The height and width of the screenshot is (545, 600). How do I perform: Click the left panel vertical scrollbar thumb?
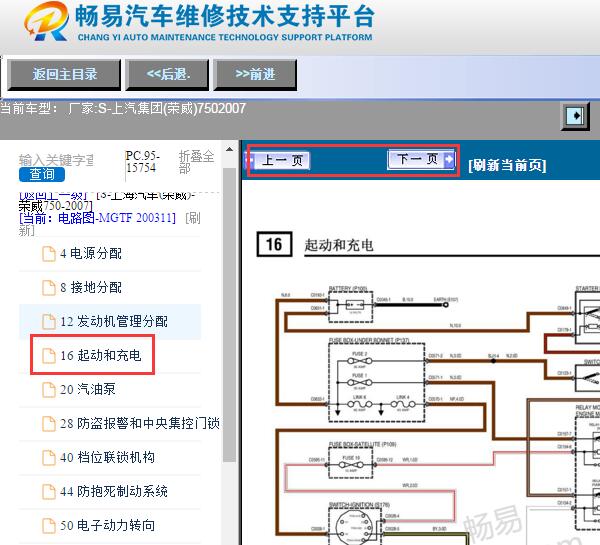point(229,315)
